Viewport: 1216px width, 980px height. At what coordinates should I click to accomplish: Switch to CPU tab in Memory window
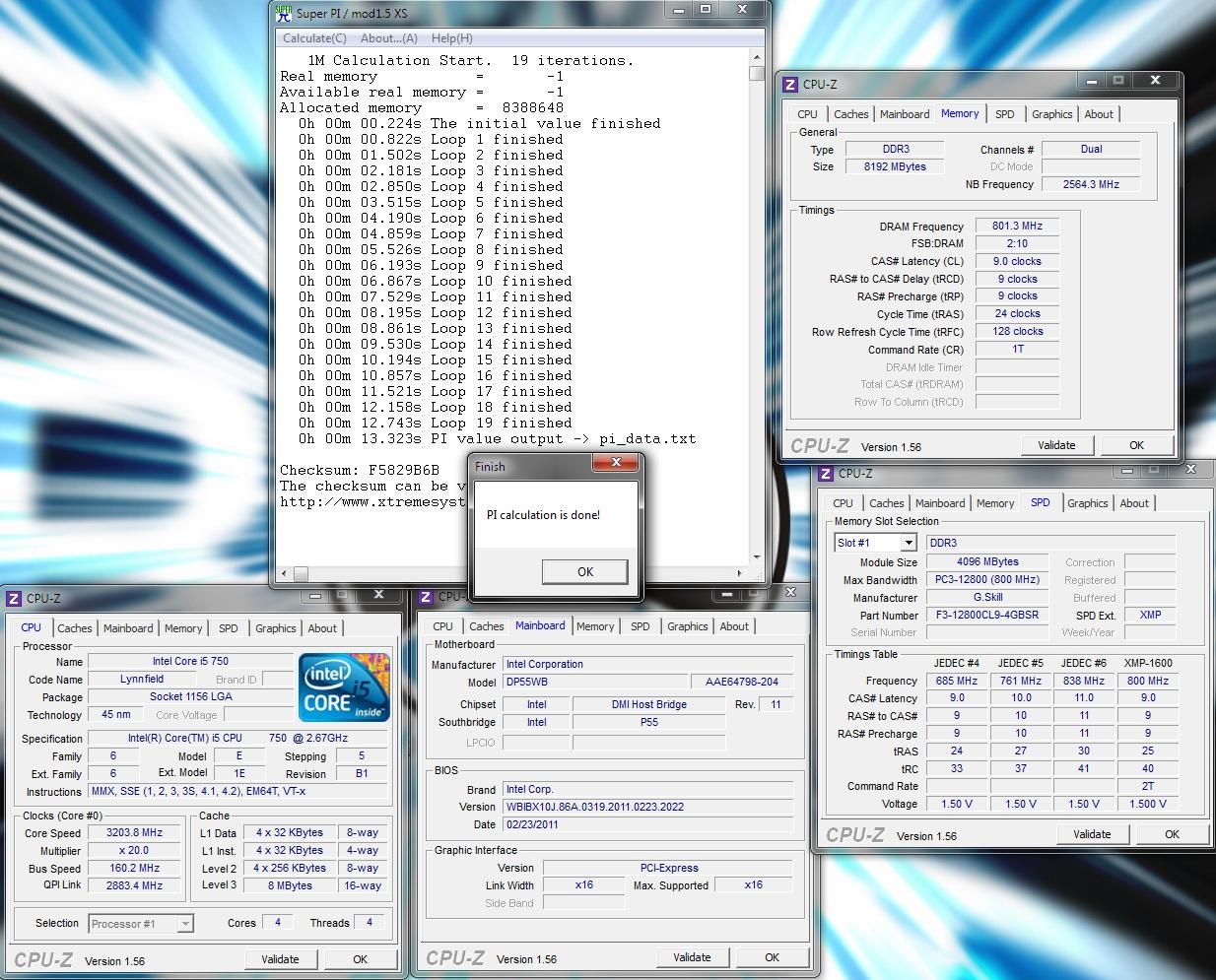pyautogui.click(x=808, y=114)
